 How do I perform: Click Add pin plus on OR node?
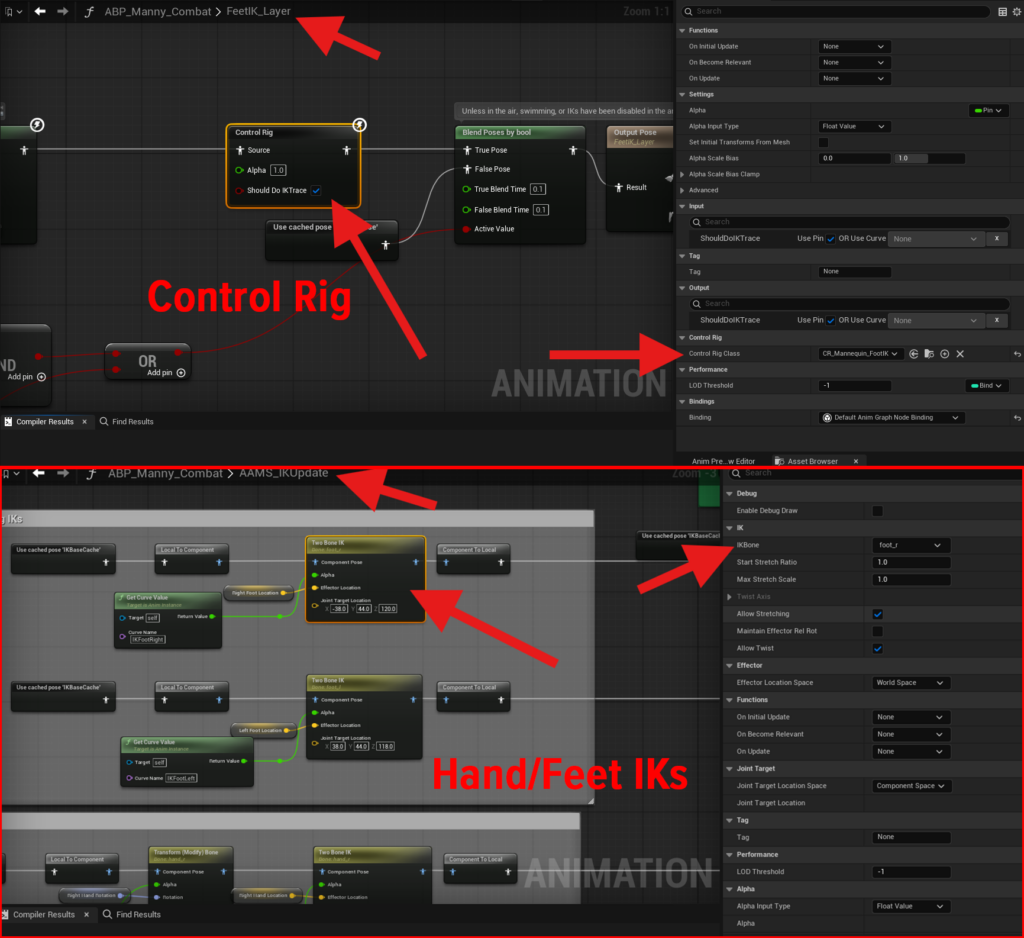pyautogui.click(x=181, y=373)
